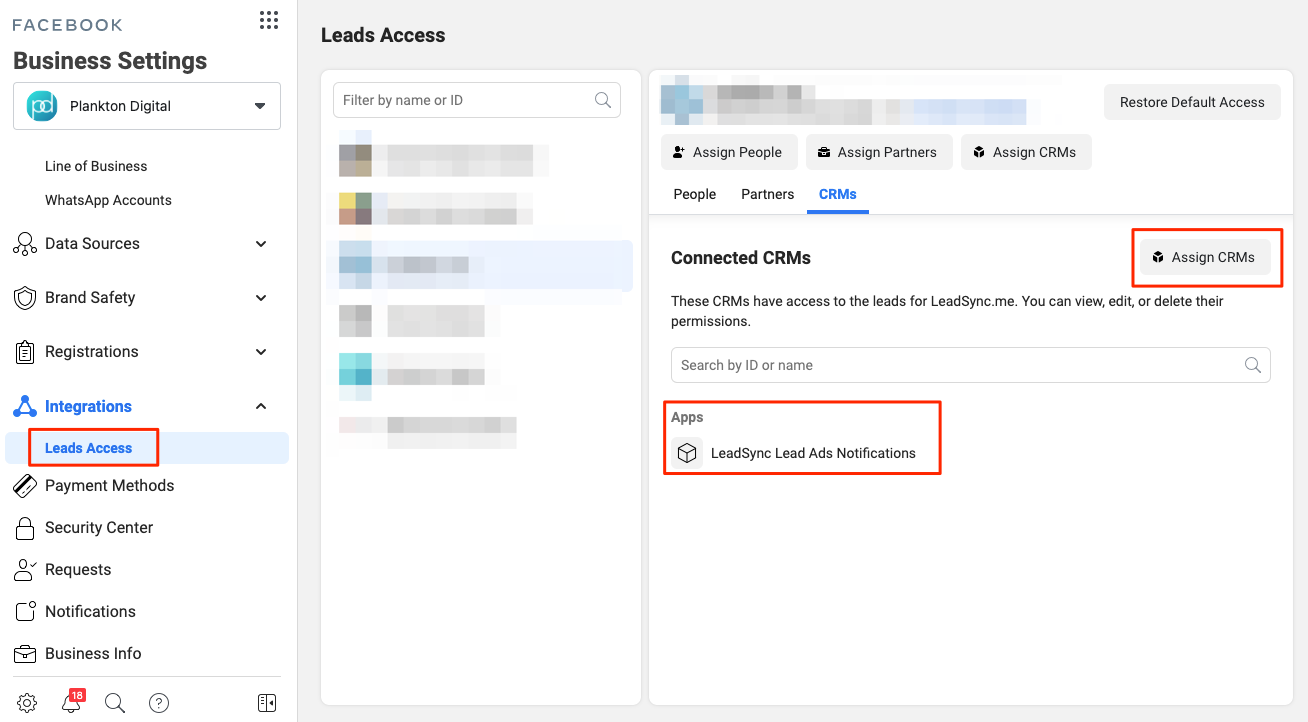Open the apps grid menu icon
The width and height of the screenshot is (1308, 722).
click(268, 21)
